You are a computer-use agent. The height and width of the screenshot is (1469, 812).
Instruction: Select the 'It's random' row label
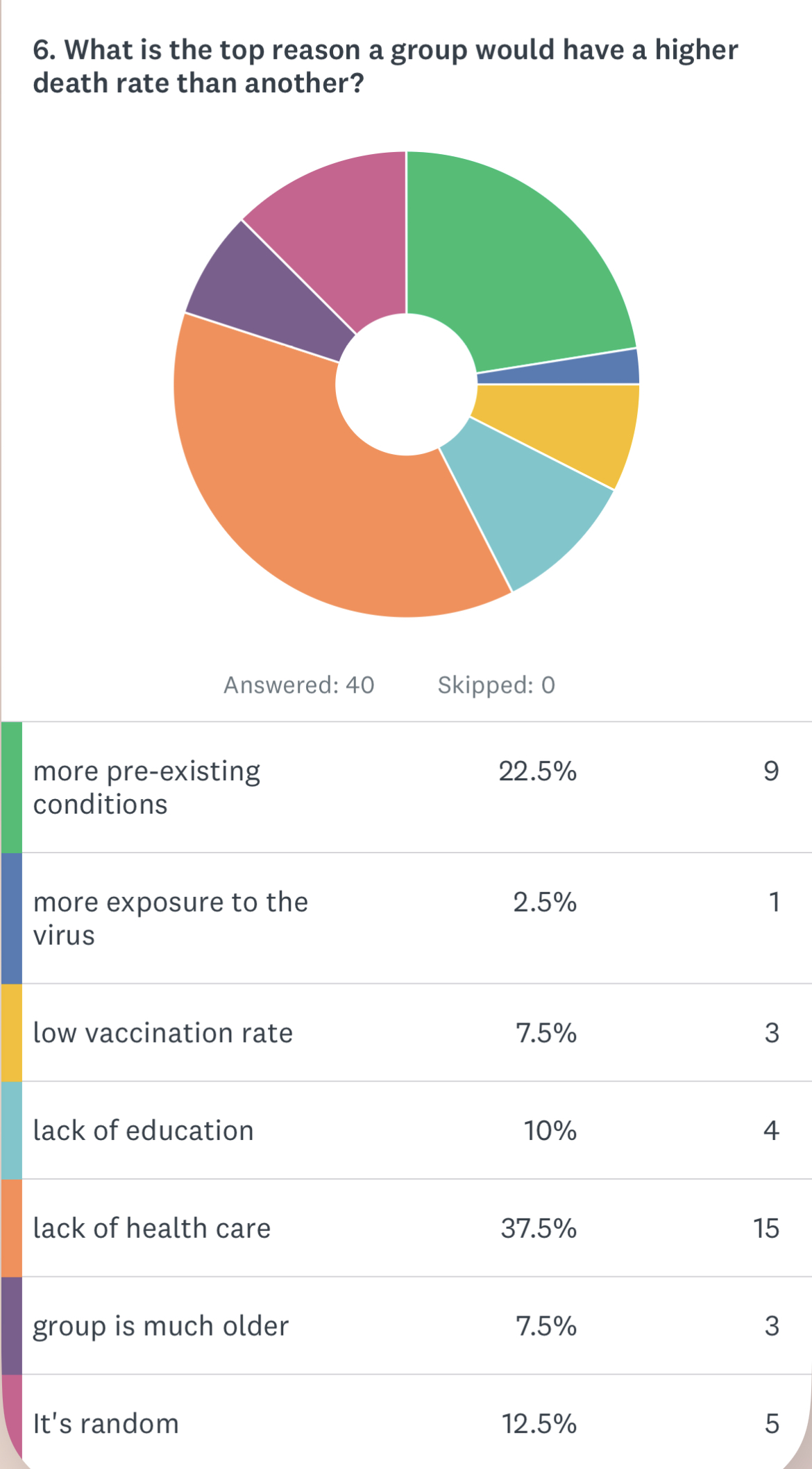coord(105,1424)
